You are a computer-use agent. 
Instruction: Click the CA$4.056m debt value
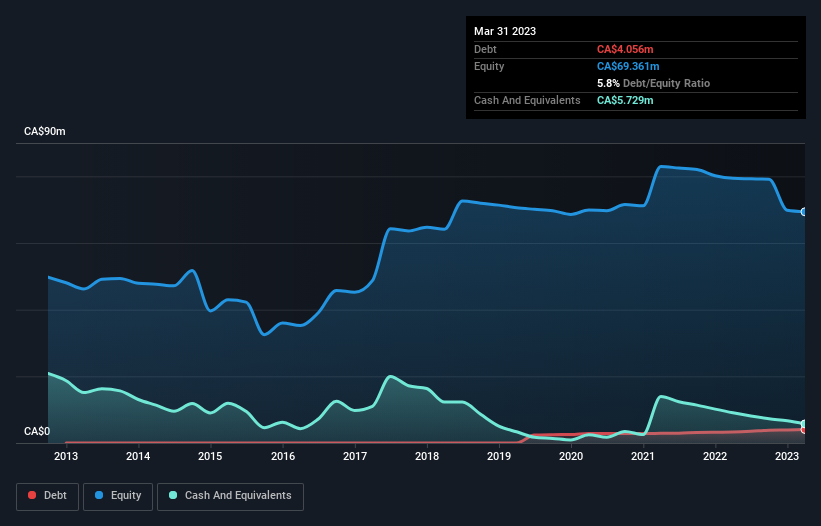625,49
